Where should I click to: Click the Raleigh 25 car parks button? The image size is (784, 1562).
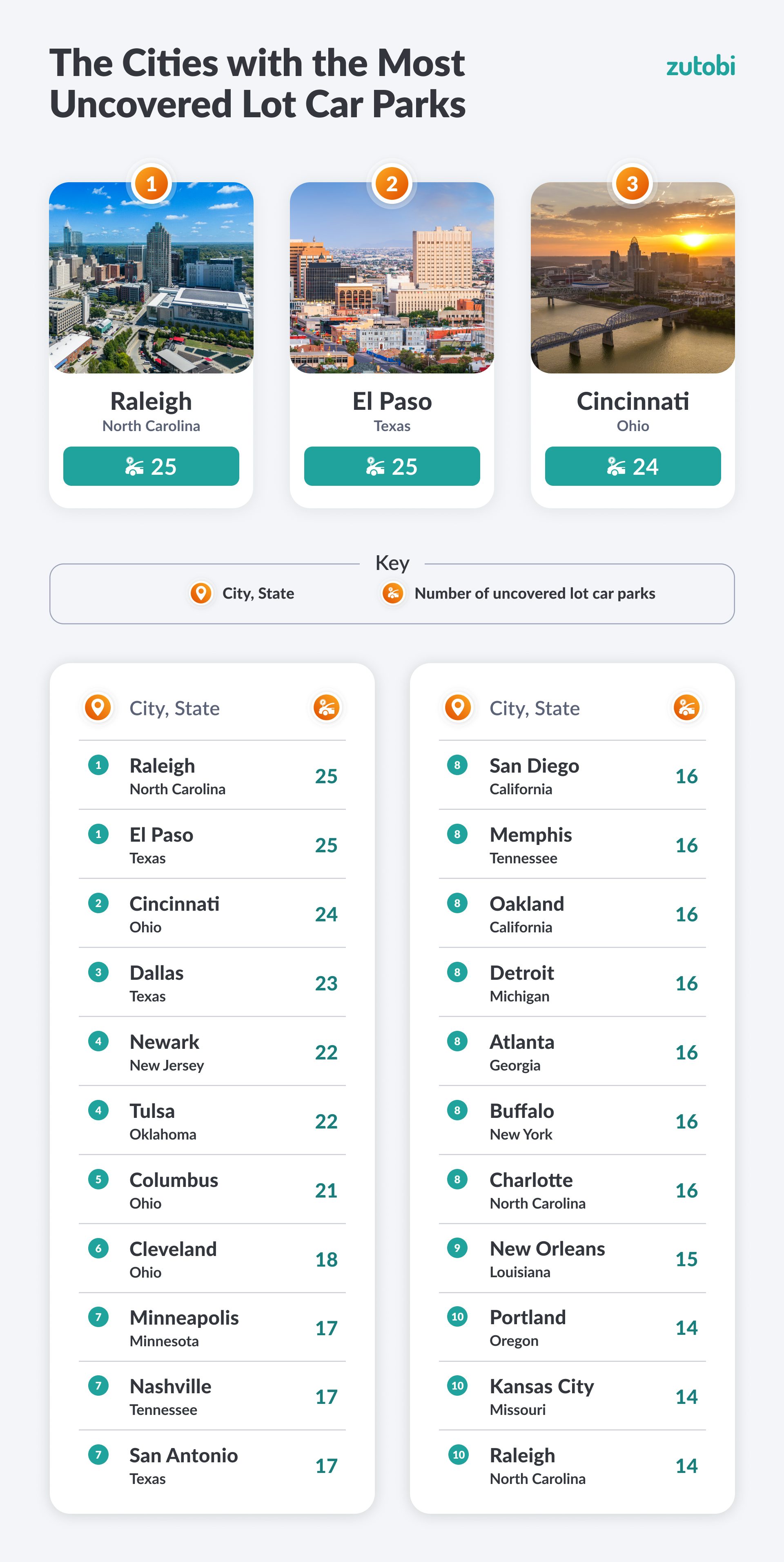click(x=151, y=466)
